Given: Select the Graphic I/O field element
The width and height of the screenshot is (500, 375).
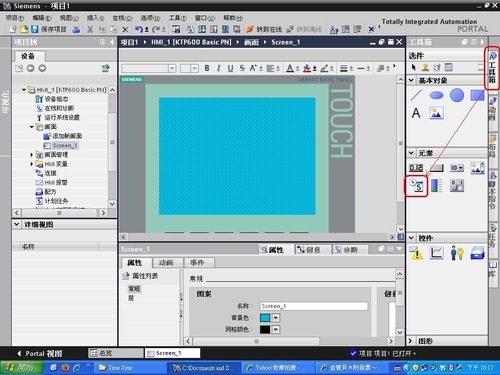Looking at the screenshot, I should click(477, 168).
